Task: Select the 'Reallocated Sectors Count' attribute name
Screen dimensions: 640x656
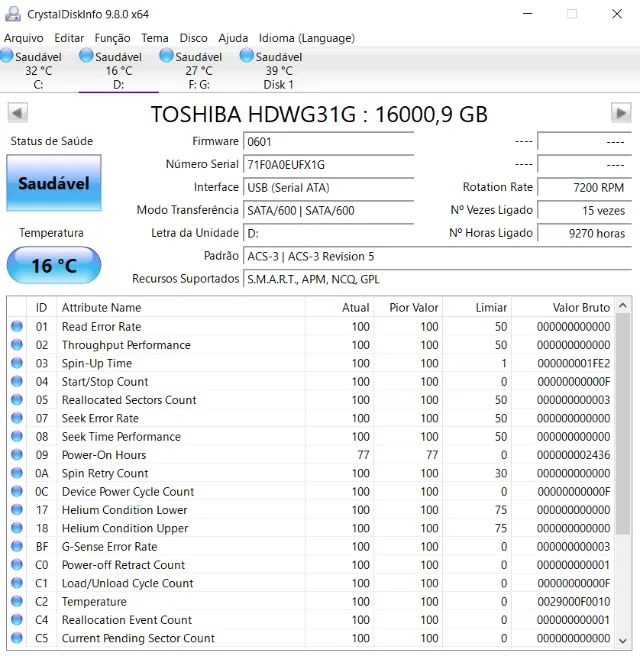Action: point(129,400)
